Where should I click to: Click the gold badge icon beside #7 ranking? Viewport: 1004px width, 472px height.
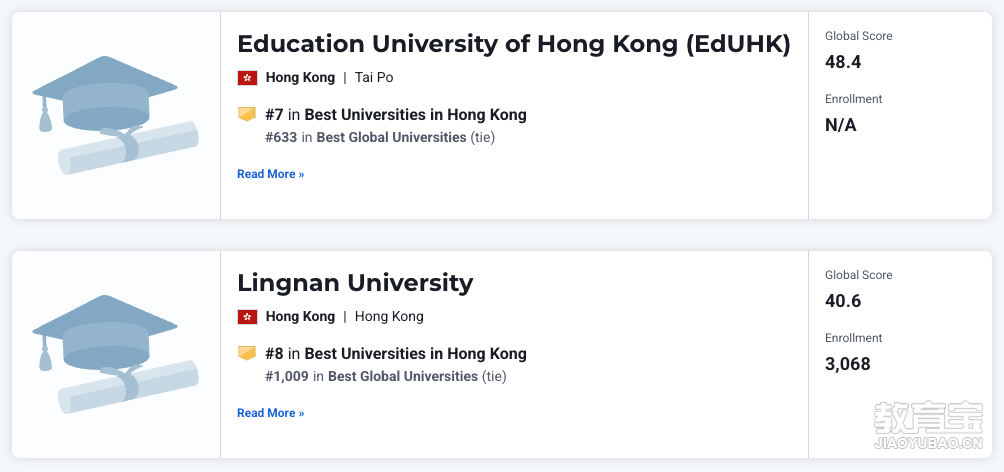click(x=247, y=115)
